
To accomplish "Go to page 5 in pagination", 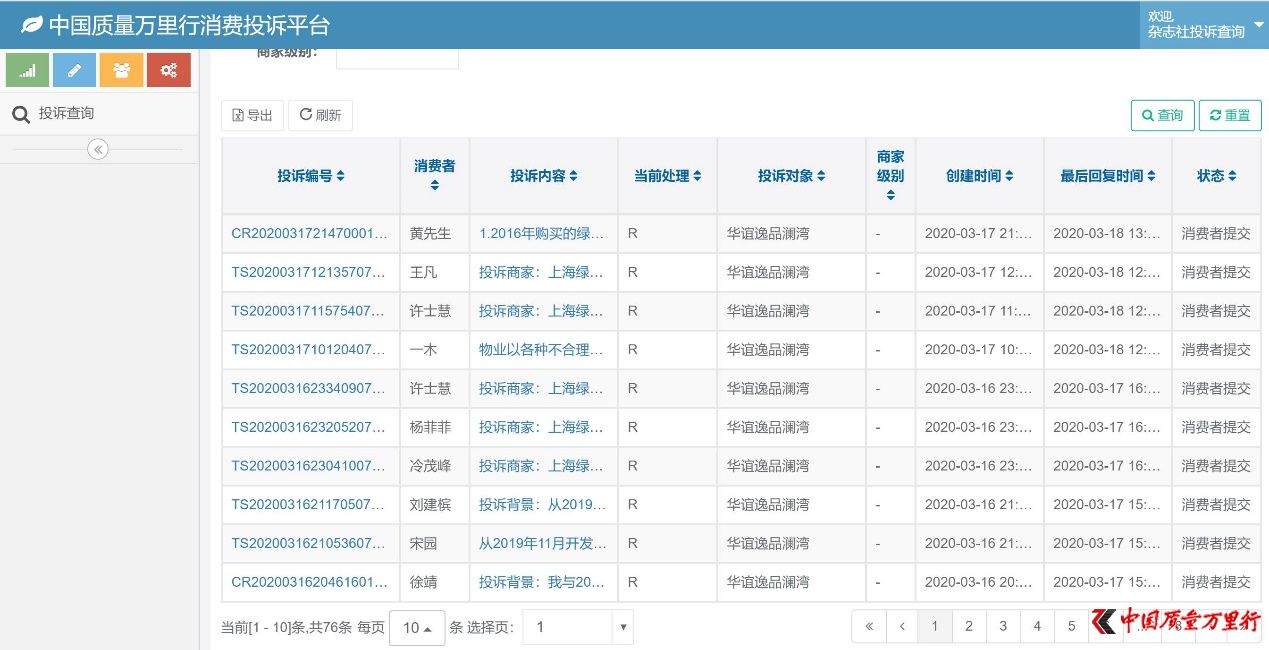I will (x=1071, y=626).
